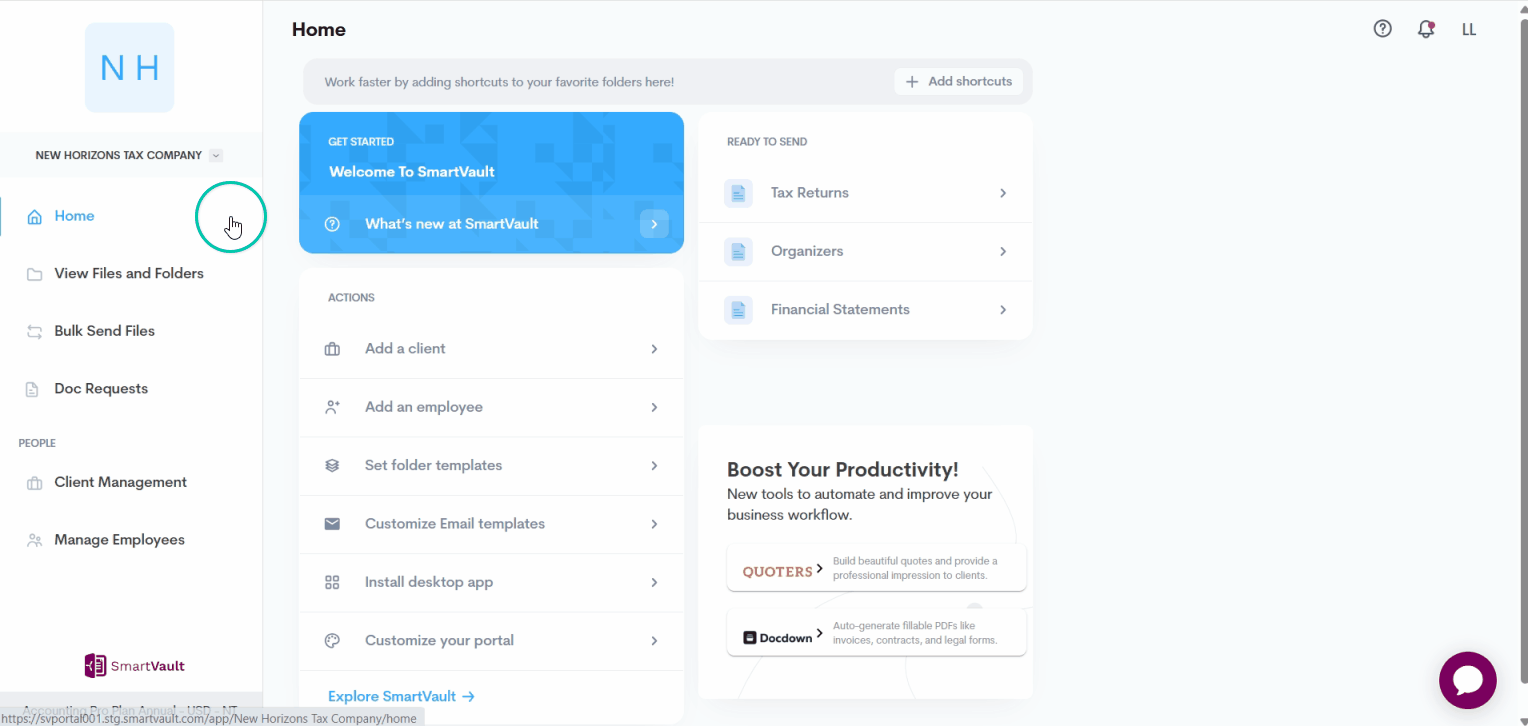Click the palette icon beside Customize your portal

332,640
